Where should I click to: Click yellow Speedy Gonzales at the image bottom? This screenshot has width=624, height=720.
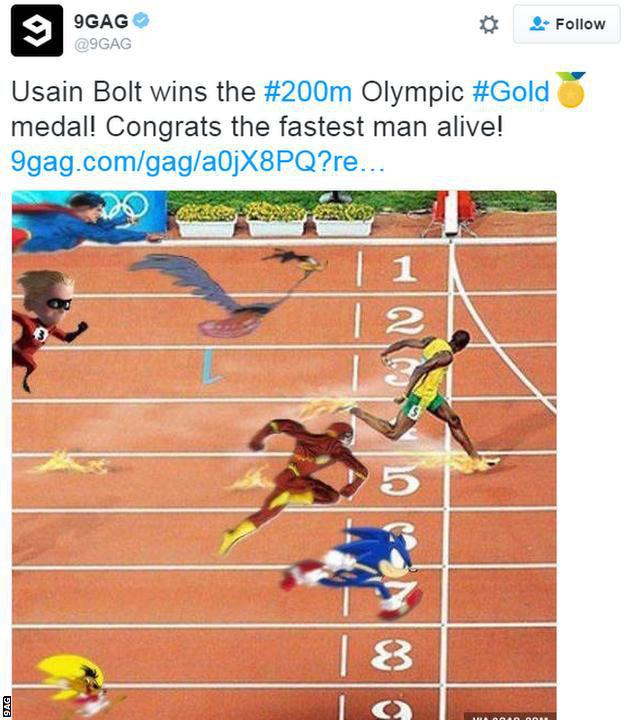click(73, 684)
